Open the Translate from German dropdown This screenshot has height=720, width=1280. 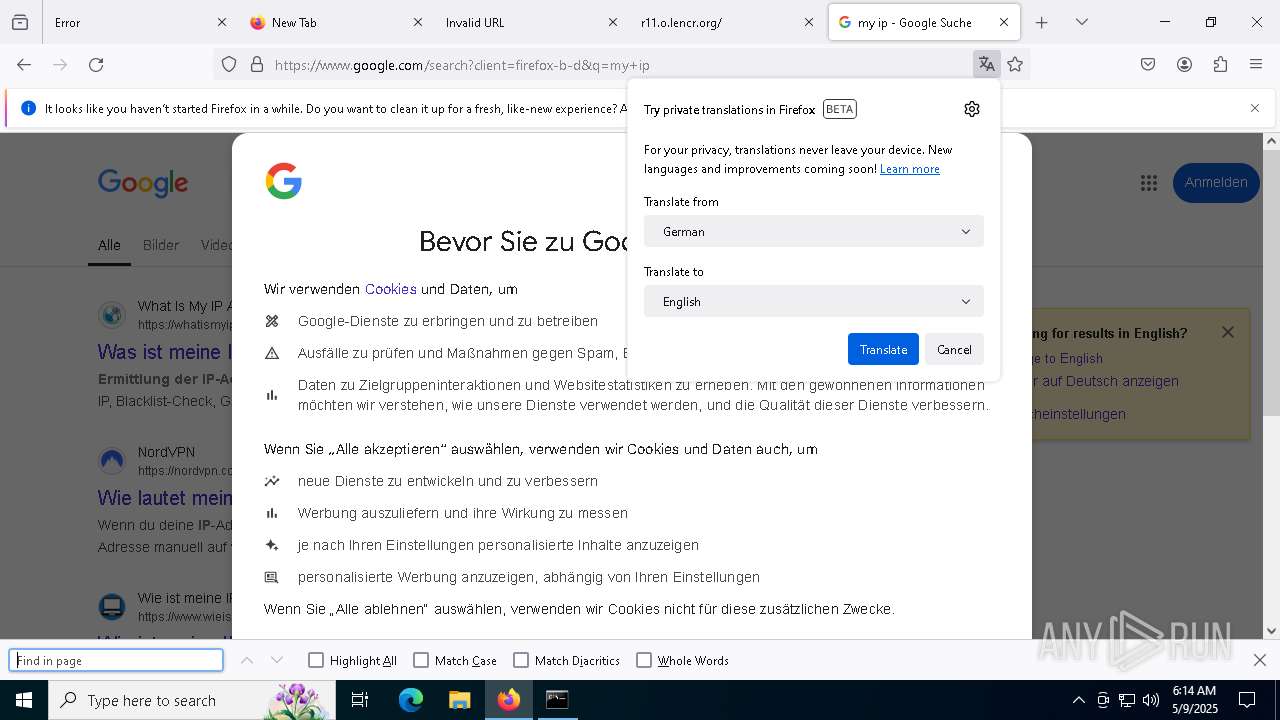pyautogui.click(x=814, y=231)
